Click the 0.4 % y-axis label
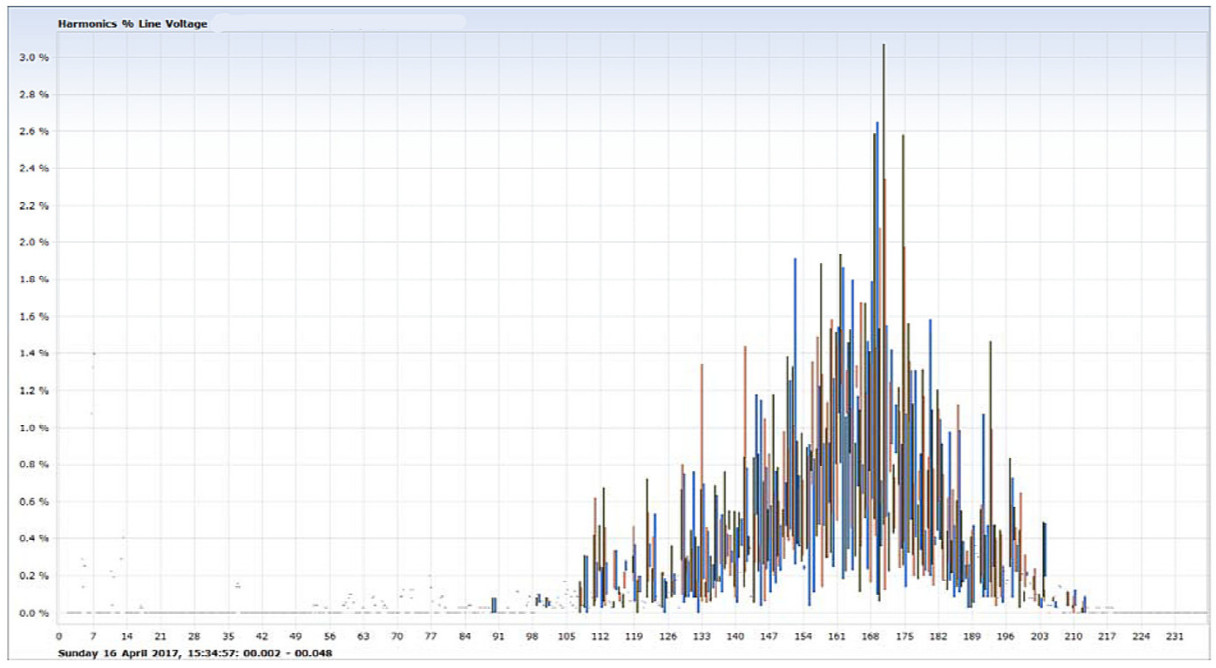1216x668 pixels. 34,538
